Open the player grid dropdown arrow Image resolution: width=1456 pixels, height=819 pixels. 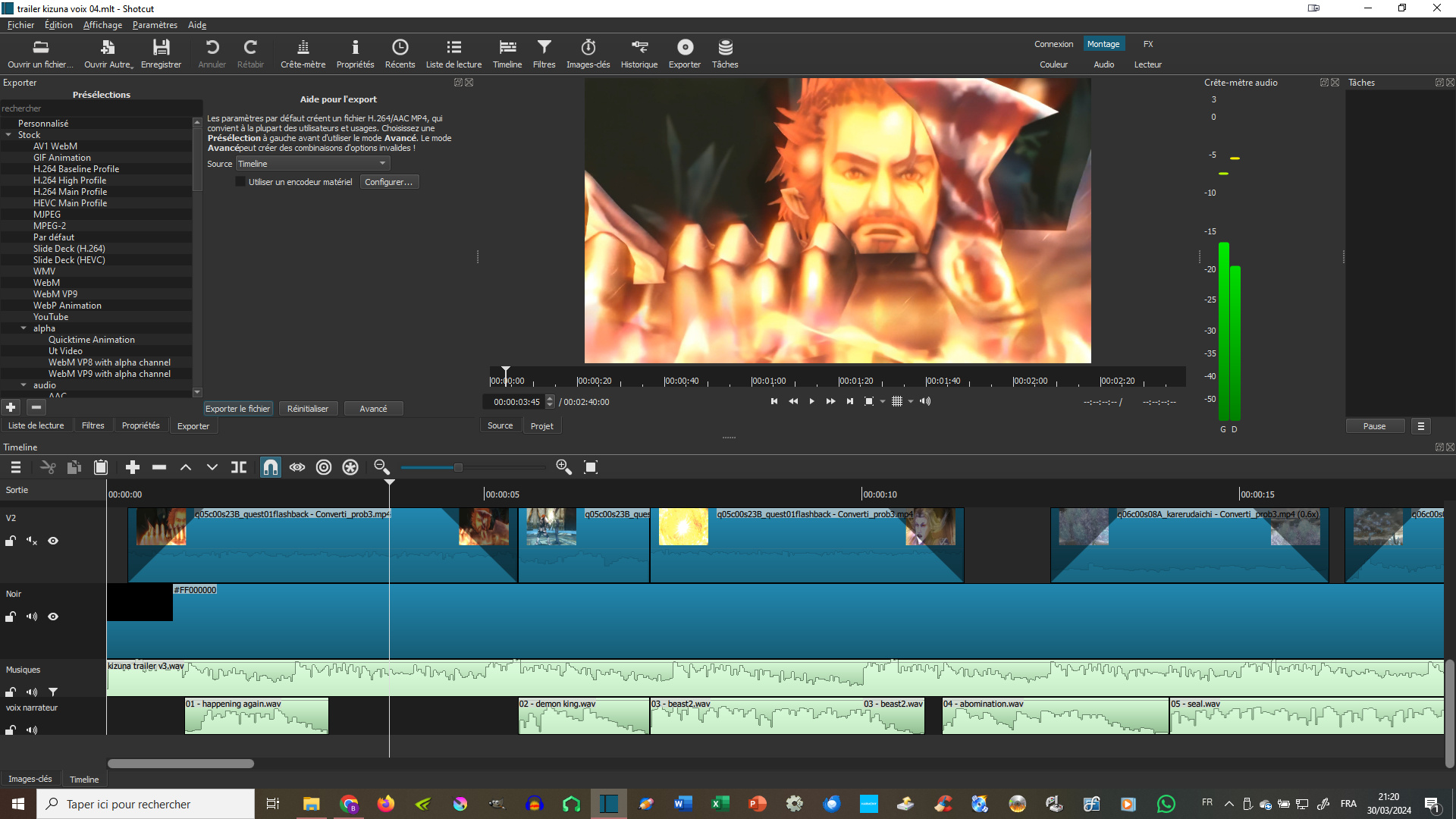tap(911, 402)
